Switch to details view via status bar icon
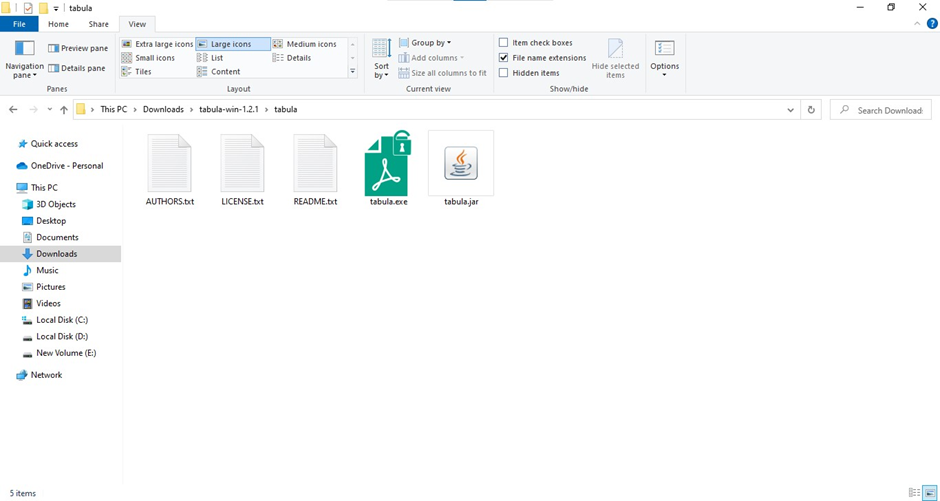This screenshot has width=940, height=501. 914,493
